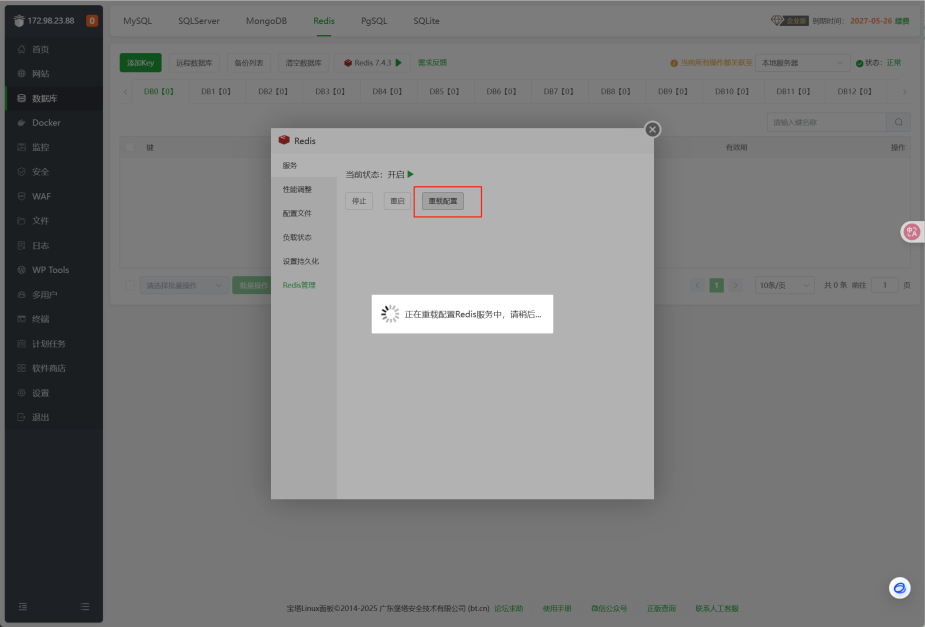Open 性能调整 in the Redis dialog
The width and height of the screenshot is (925, 627).
point(304,189)
